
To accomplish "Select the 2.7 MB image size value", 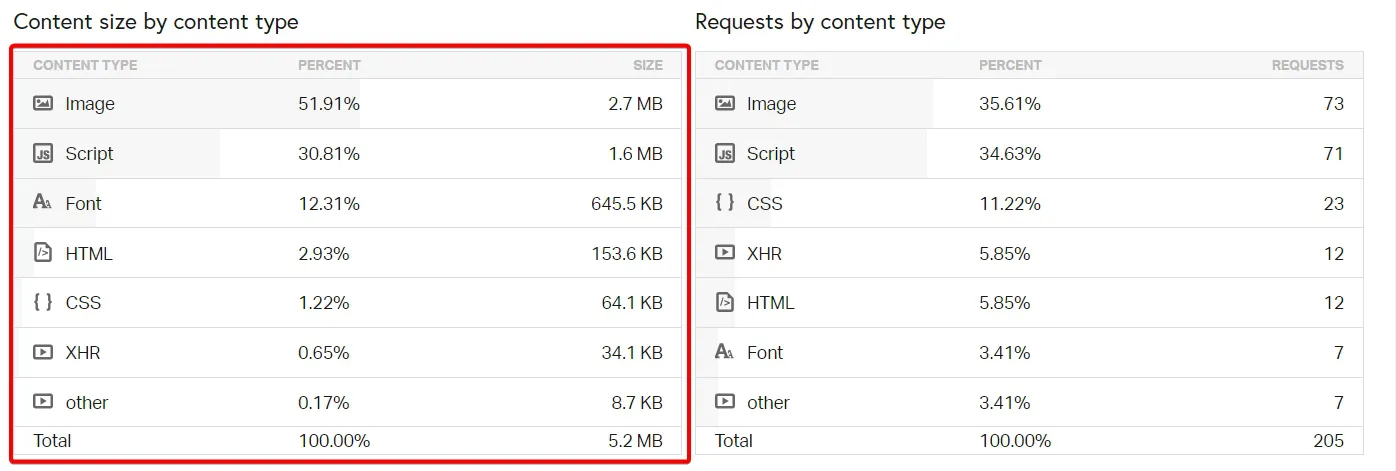I will pos(636,104).
